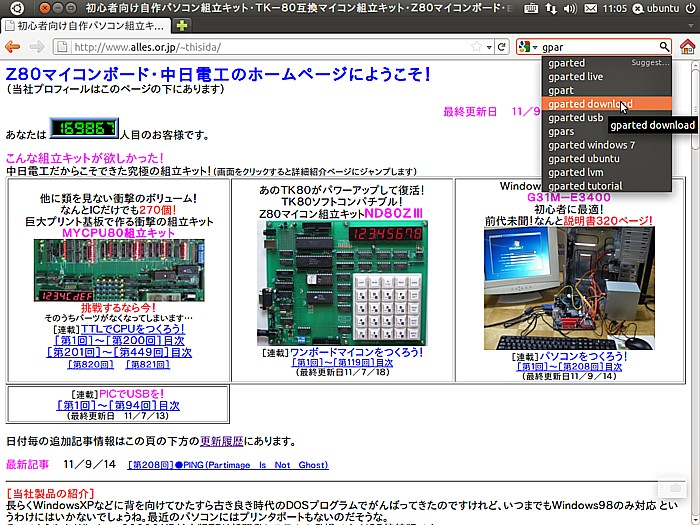Open the search engine selector dropdown
Image resolution: width=700 pixels, height=525 pixels.
[528, 47]
